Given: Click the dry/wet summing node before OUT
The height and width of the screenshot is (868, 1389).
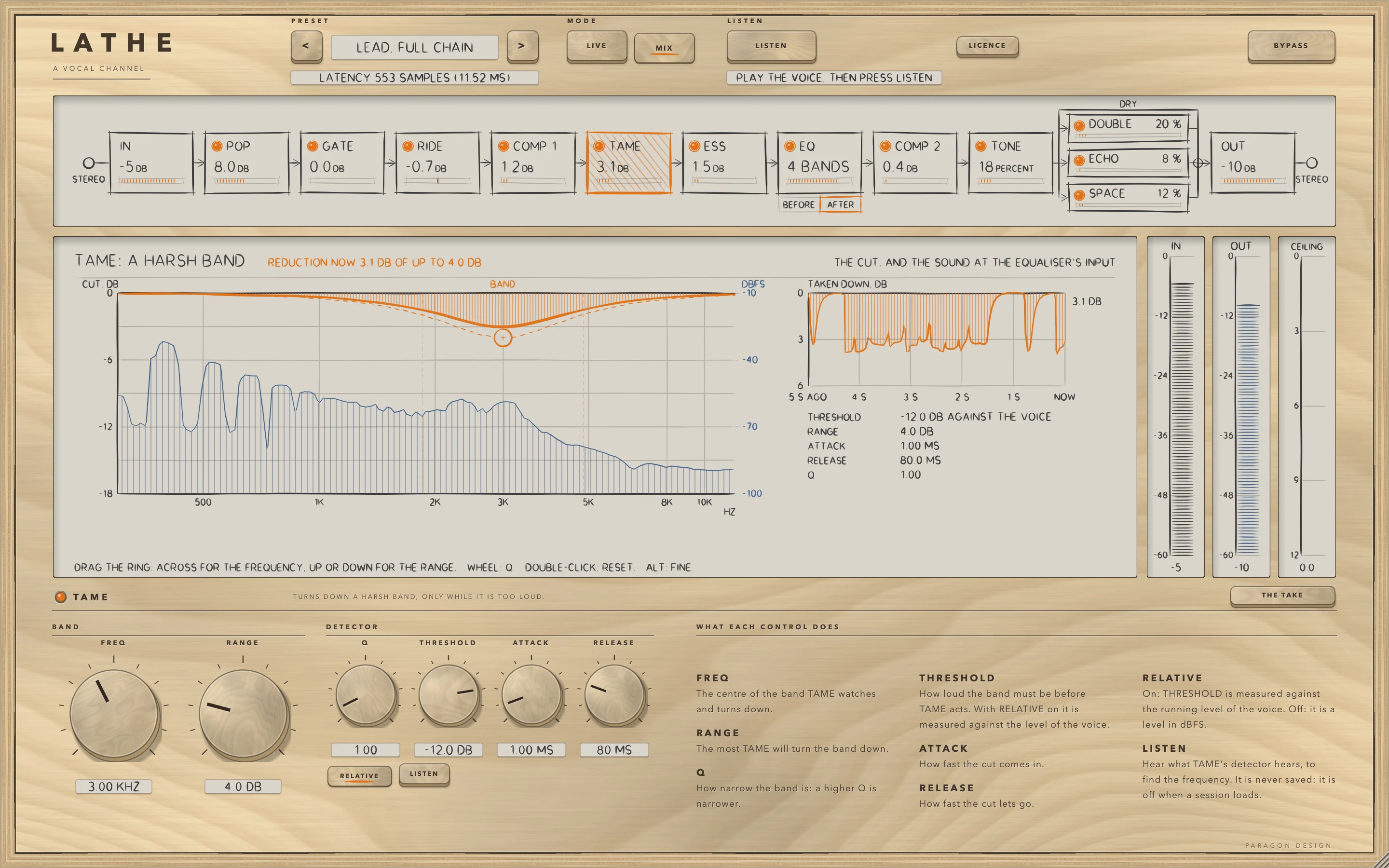Looking at the screenshot, I should point(1198,163).
